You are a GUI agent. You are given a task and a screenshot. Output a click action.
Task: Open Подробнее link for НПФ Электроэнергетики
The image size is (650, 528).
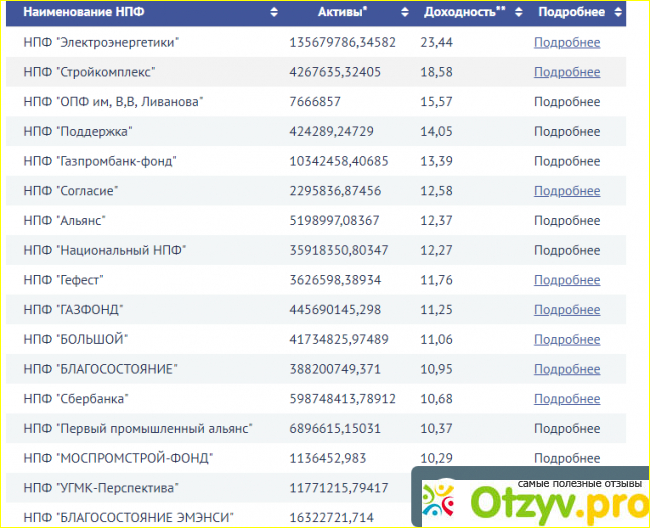click(567, 42)
